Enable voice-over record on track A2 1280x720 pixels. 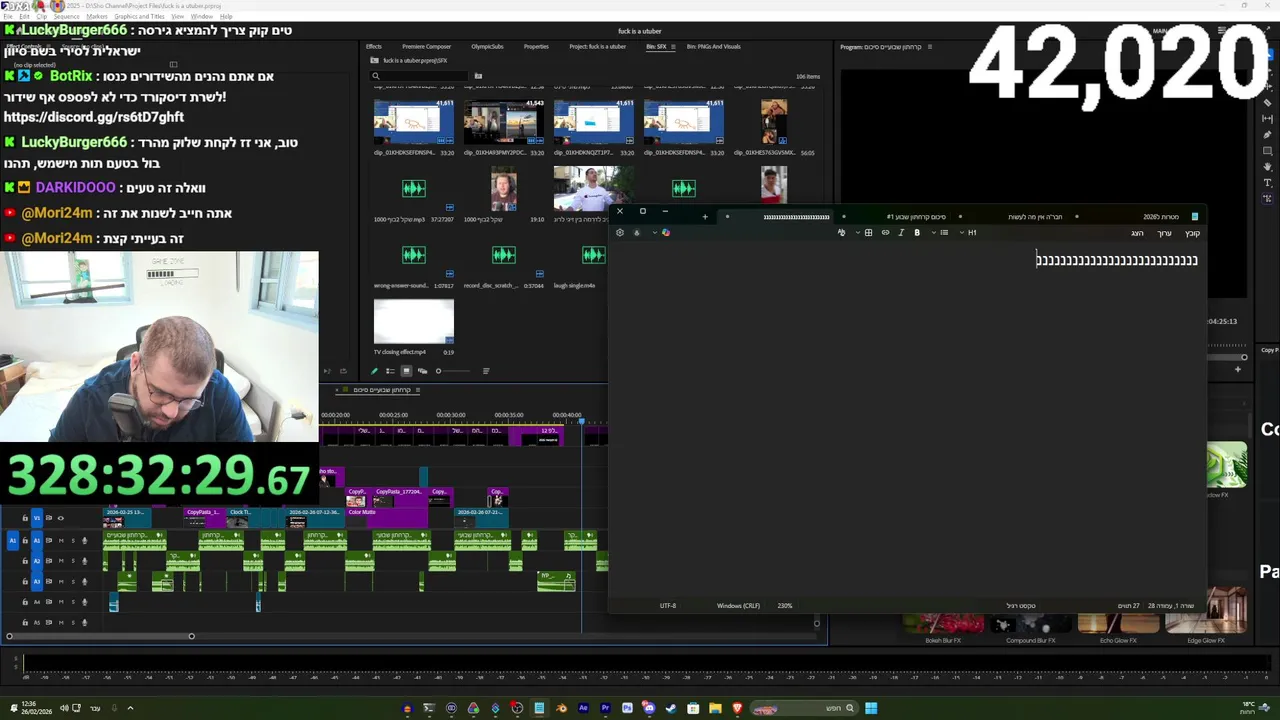pos(85,561)
